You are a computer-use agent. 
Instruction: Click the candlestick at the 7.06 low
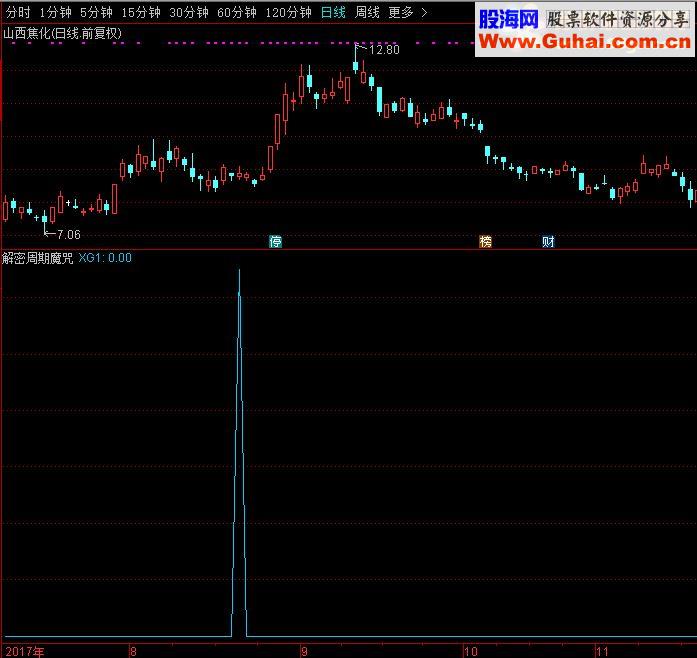coord(44,219)
